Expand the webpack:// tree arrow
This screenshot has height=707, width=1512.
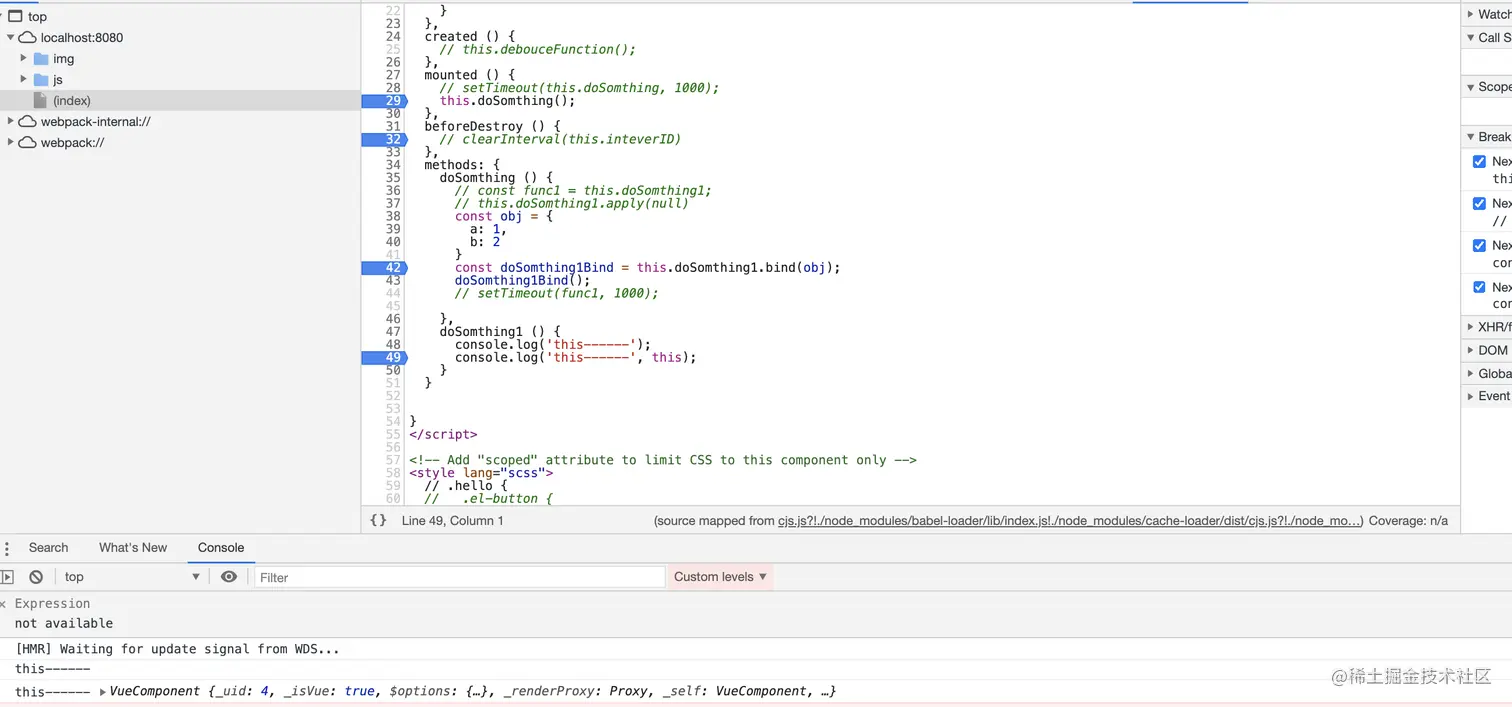(x=11, y=143)
